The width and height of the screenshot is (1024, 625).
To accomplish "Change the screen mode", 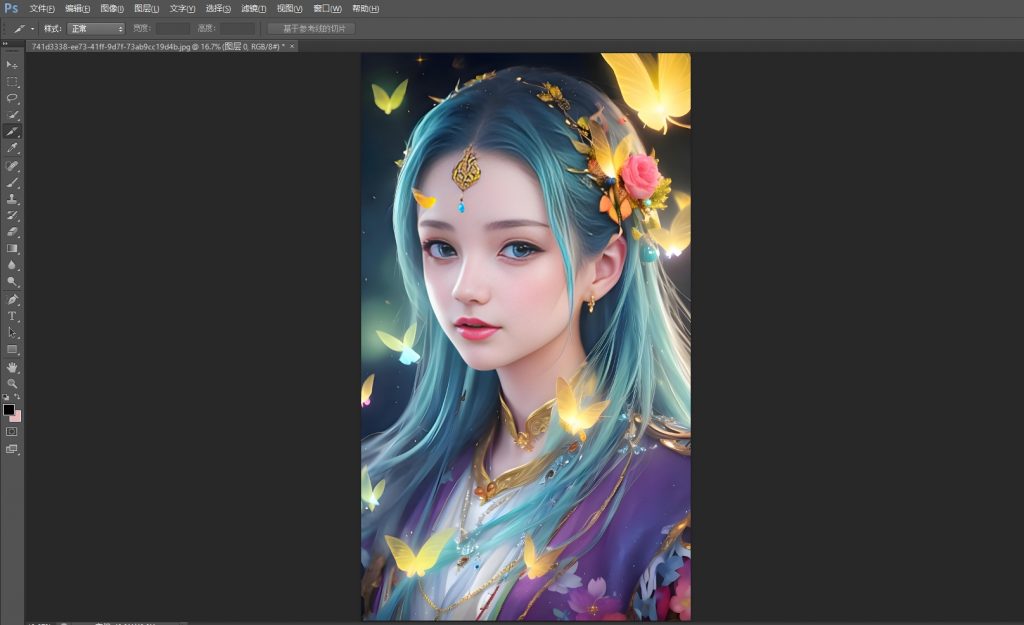I will 12,449.
